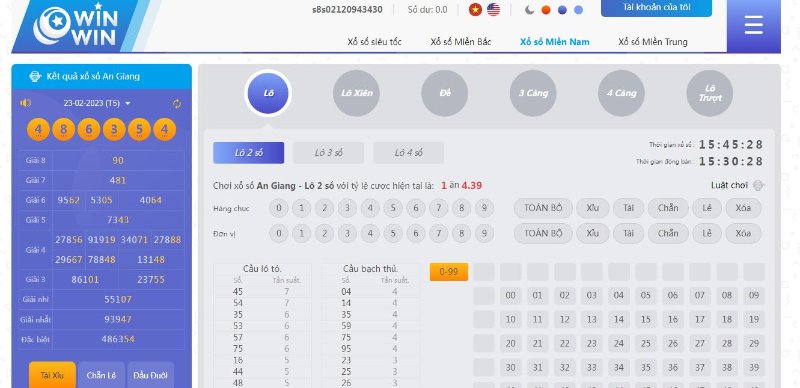
Task: Select the Lô Trượt bet type
Action: [x=710, y=93]
